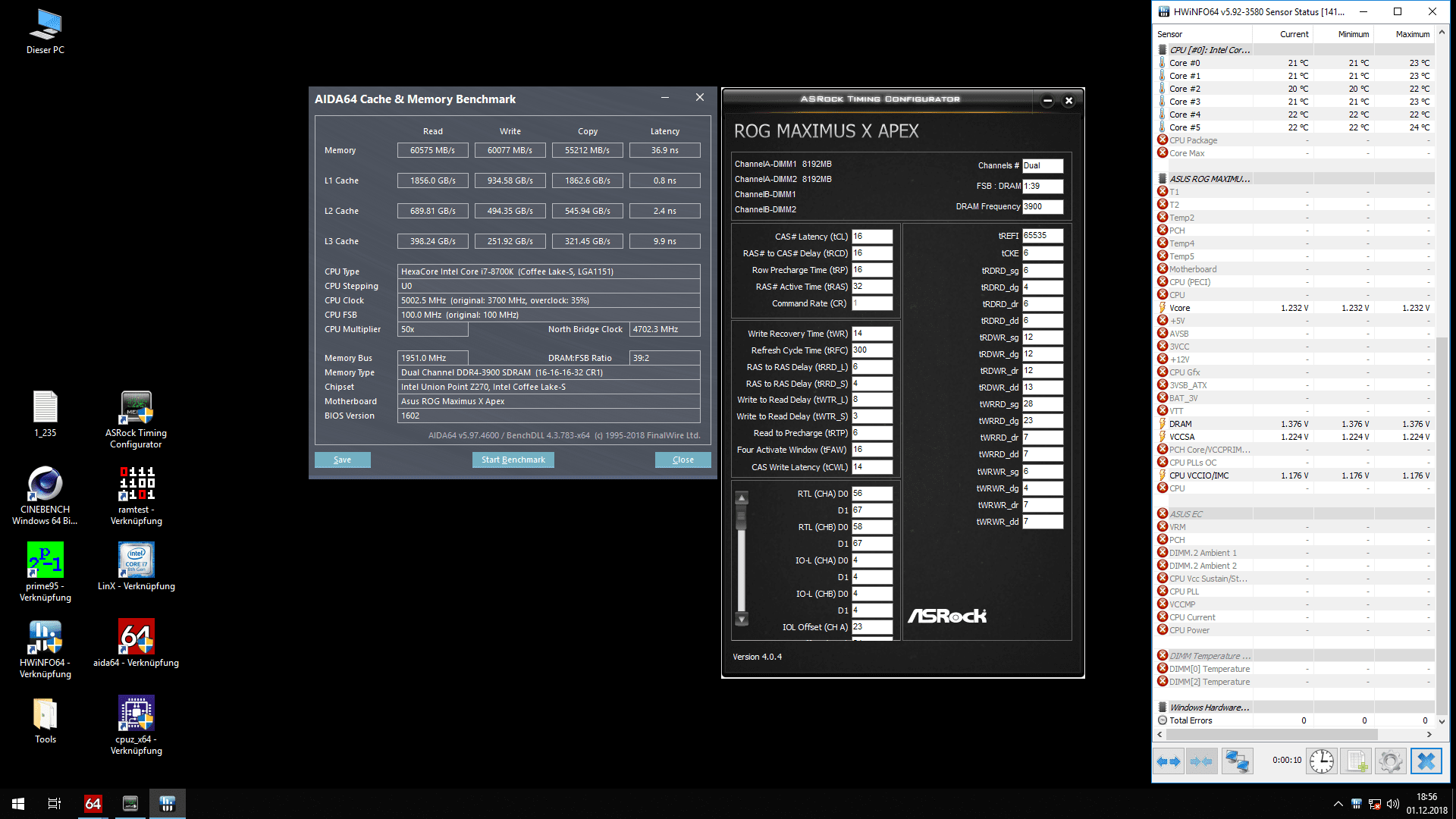1456x819 pixels.
Task: Click the Refresh Cycle Time (tRFC) field
Action: pyautogui.click(x=872, y=350)
